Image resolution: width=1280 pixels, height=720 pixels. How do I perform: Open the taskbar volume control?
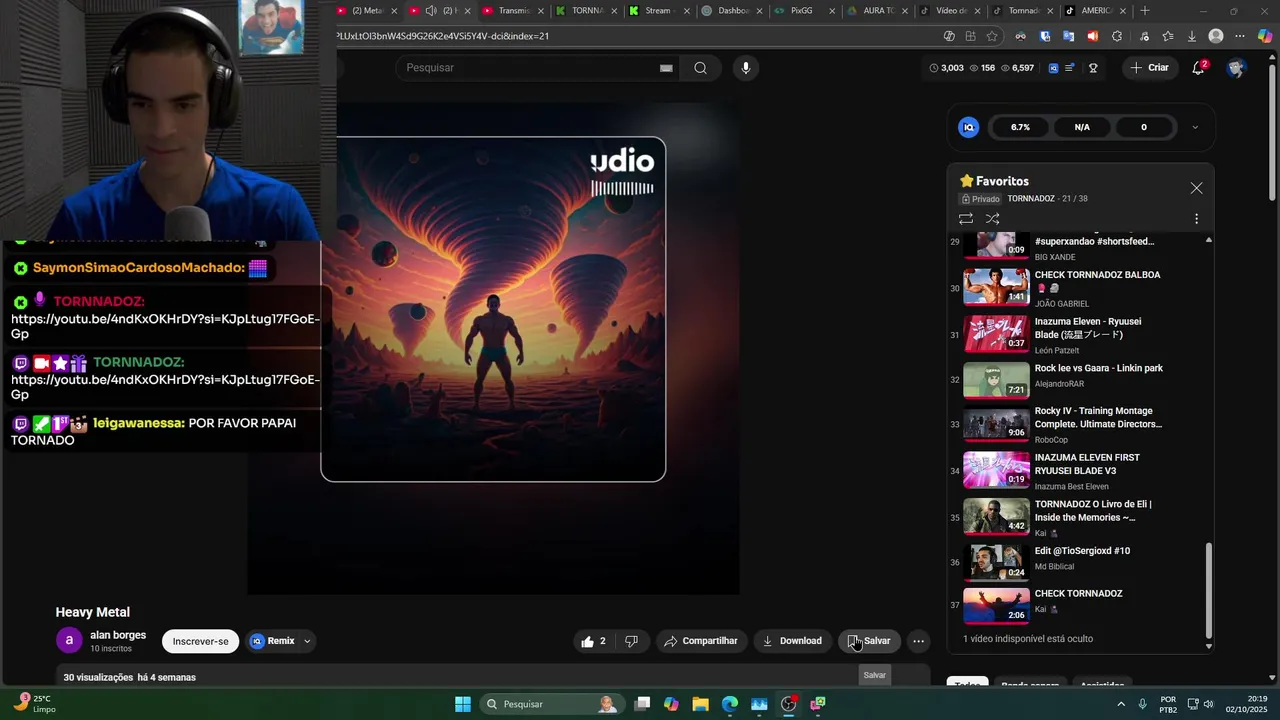(x=1208, y=704)
